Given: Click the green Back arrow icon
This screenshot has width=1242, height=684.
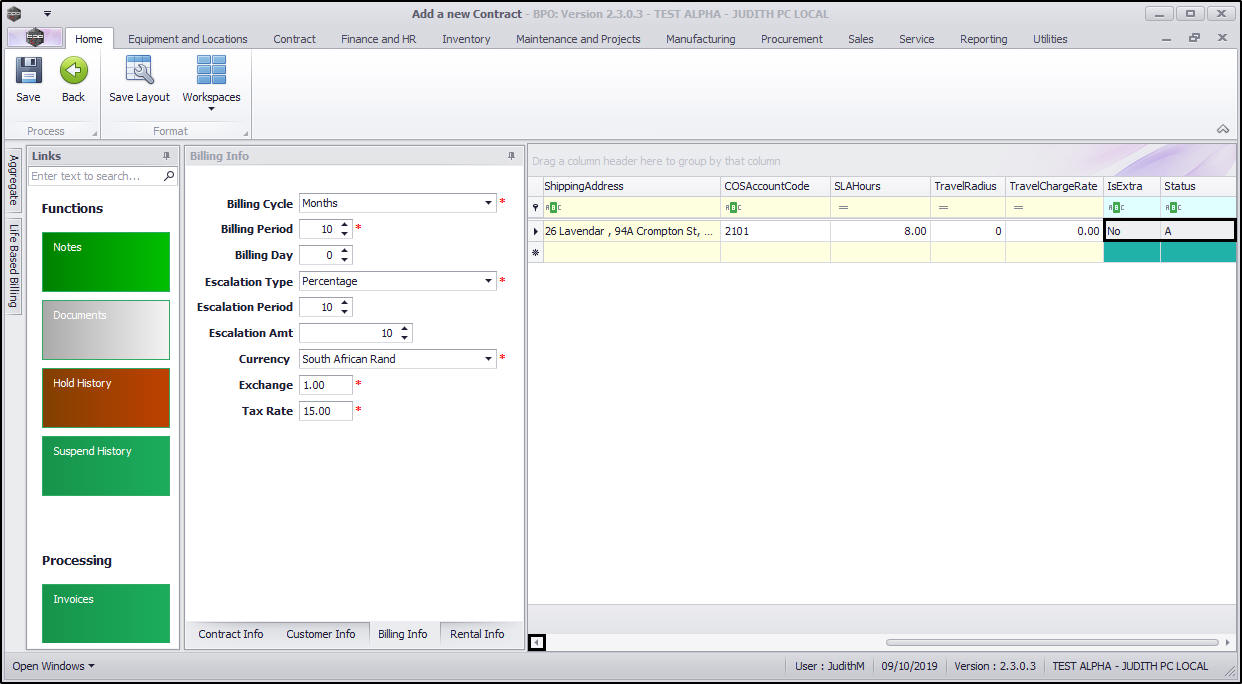Looking at the screenshot, I should coord(73,70).
